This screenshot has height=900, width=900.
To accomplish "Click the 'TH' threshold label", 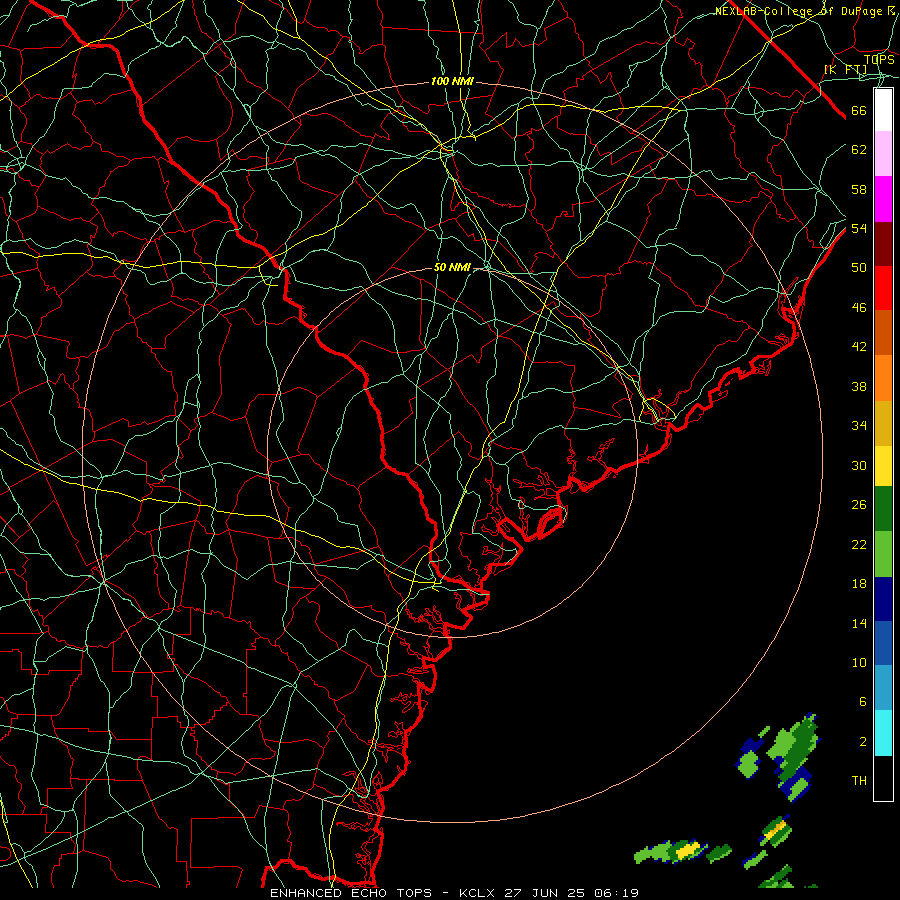I will (x=859, y=781).
